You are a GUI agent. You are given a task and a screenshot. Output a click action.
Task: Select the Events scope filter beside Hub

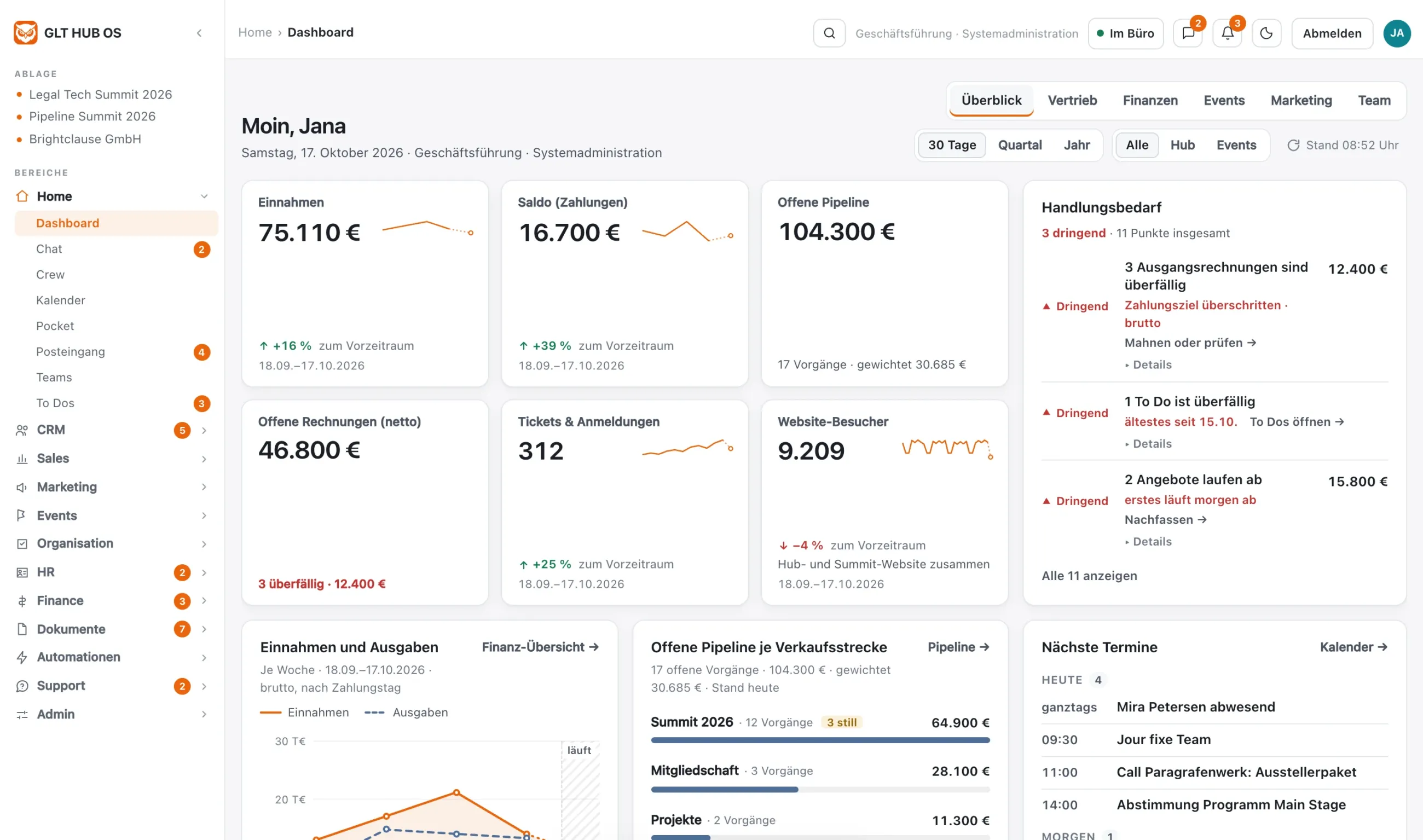tap(1236, 145)
